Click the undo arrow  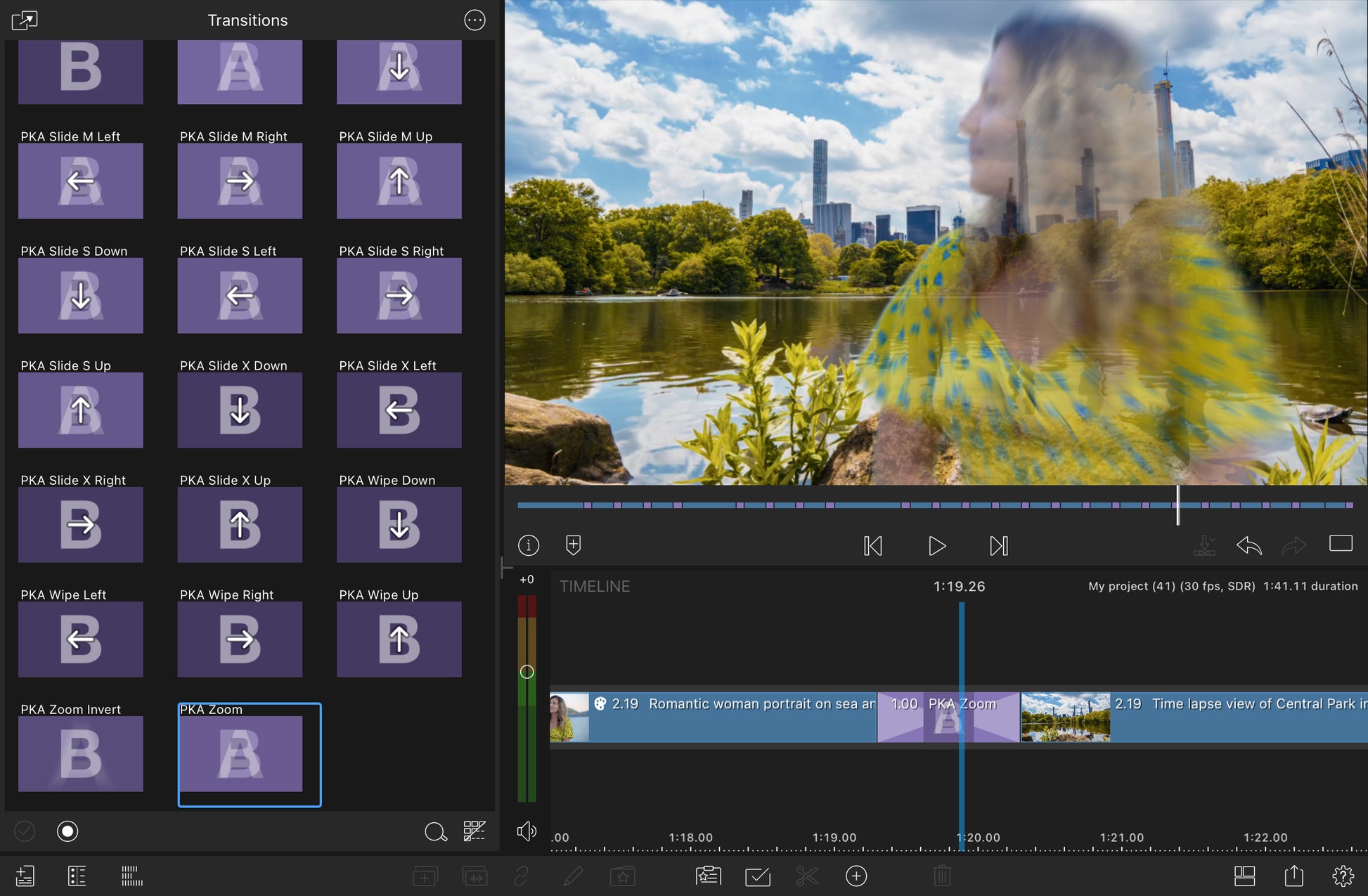pos(1248,545)
